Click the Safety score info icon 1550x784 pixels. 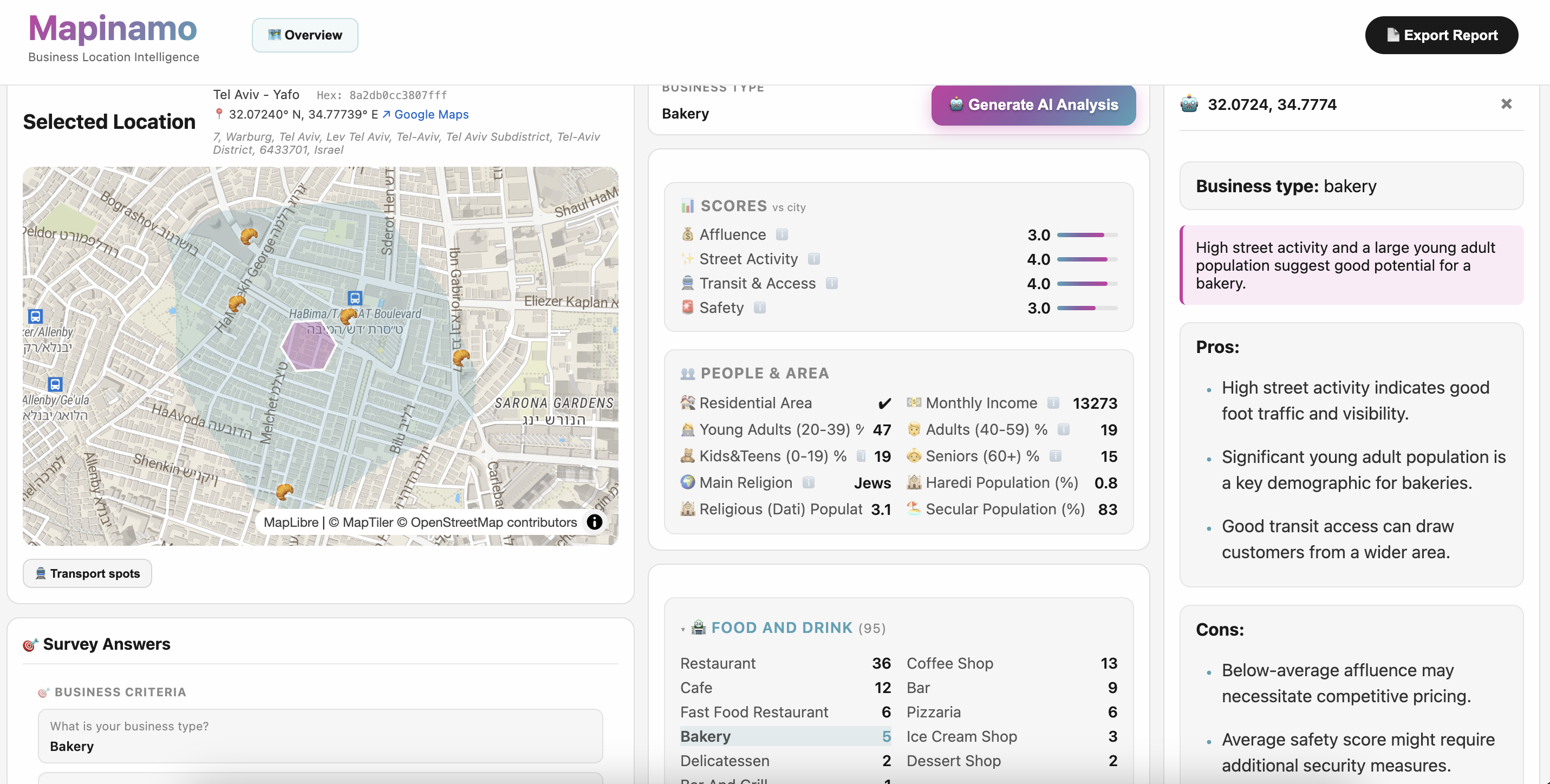point(760,308)
